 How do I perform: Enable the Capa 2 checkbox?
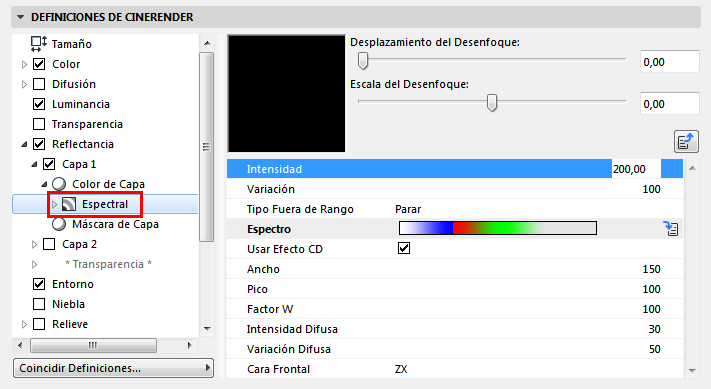click(49, 244)
